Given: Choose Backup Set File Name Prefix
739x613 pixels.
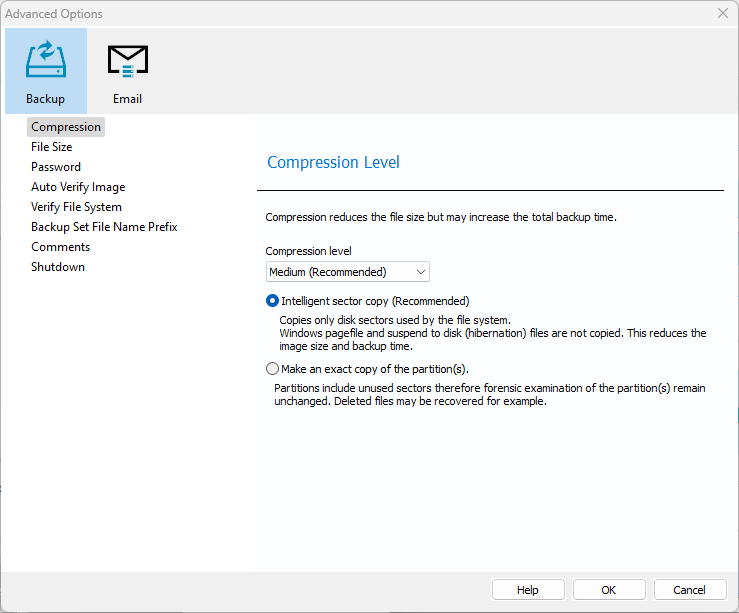Looking at the screenshot, I should pyautogui.click(x=104, y=227).
